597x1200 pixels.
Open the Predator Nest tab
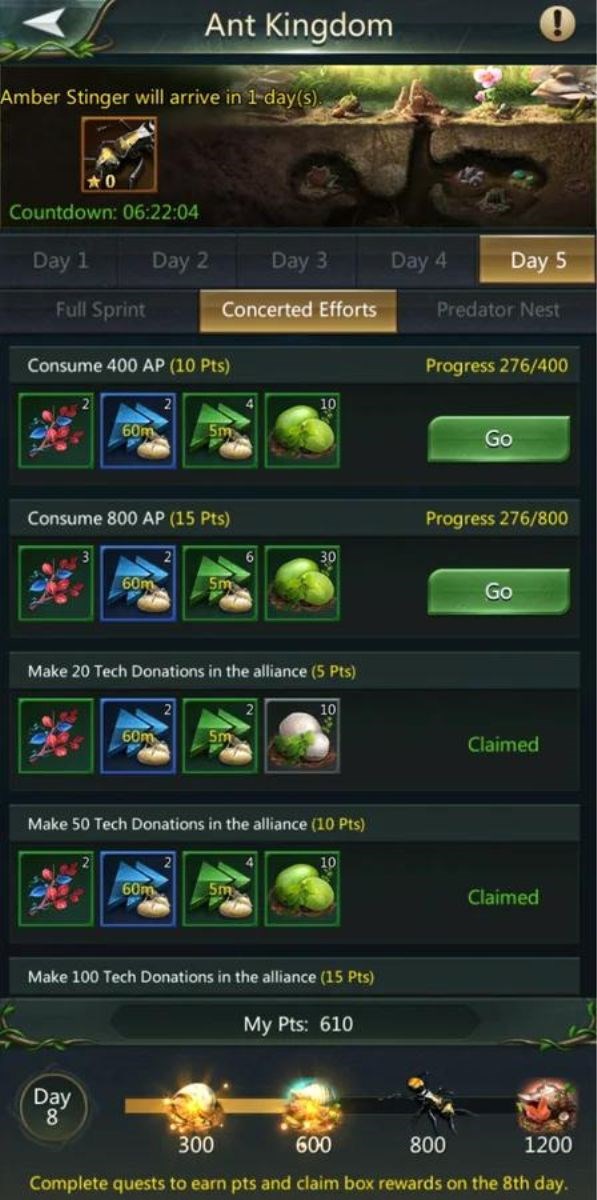(x=498, y=310)
